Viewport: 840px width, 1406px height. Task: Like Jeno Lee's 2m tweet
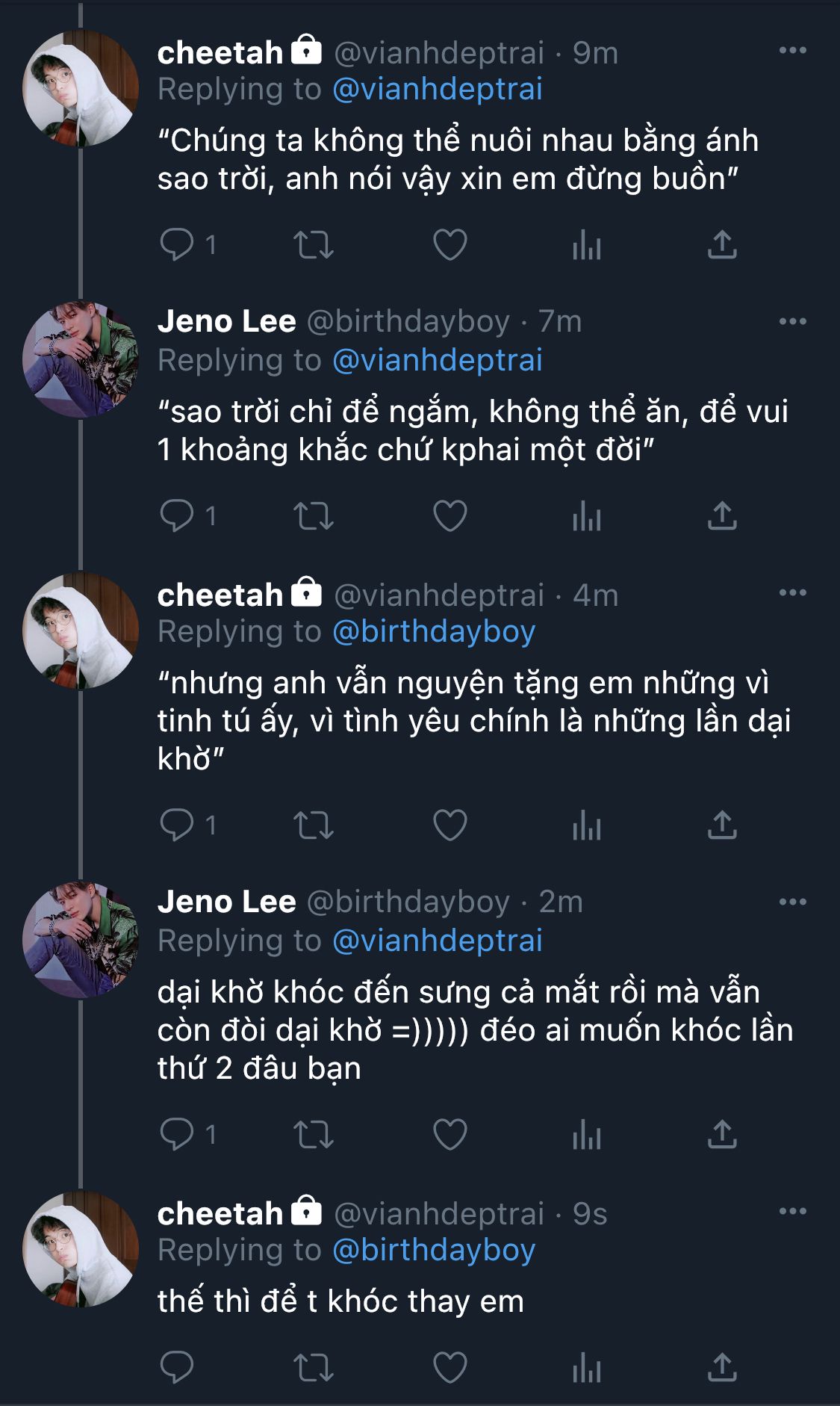(x=449, y=1135)
